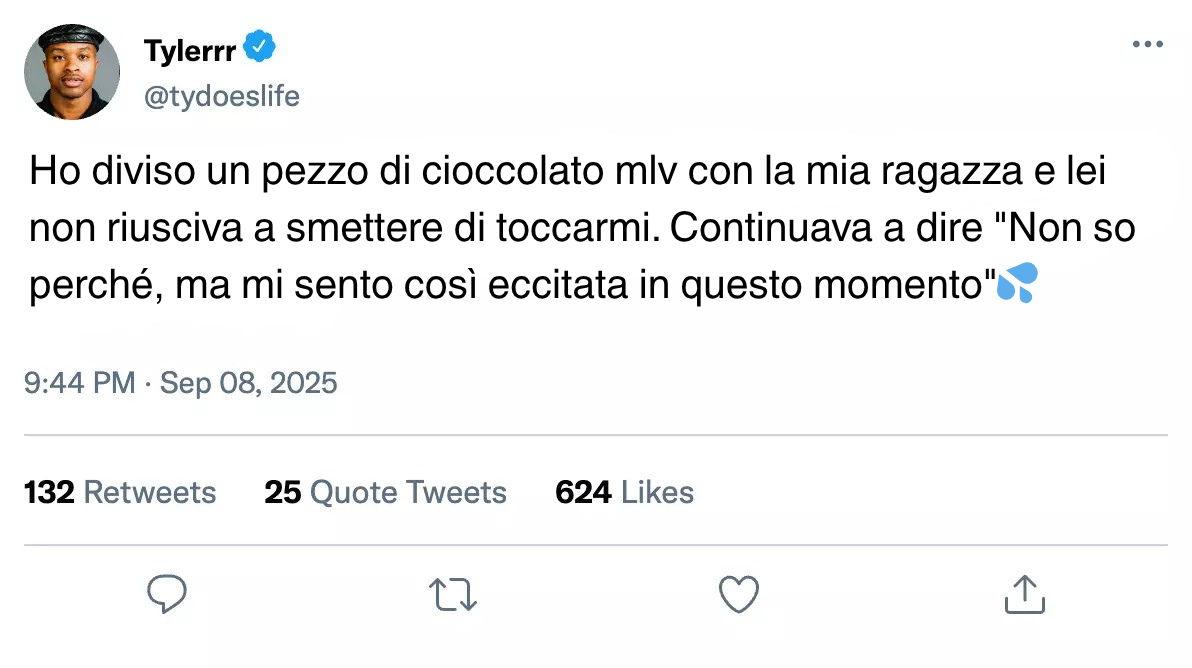Click the reply speech bubble icon
Screen dimensions: 1192x668
point(167,594)
